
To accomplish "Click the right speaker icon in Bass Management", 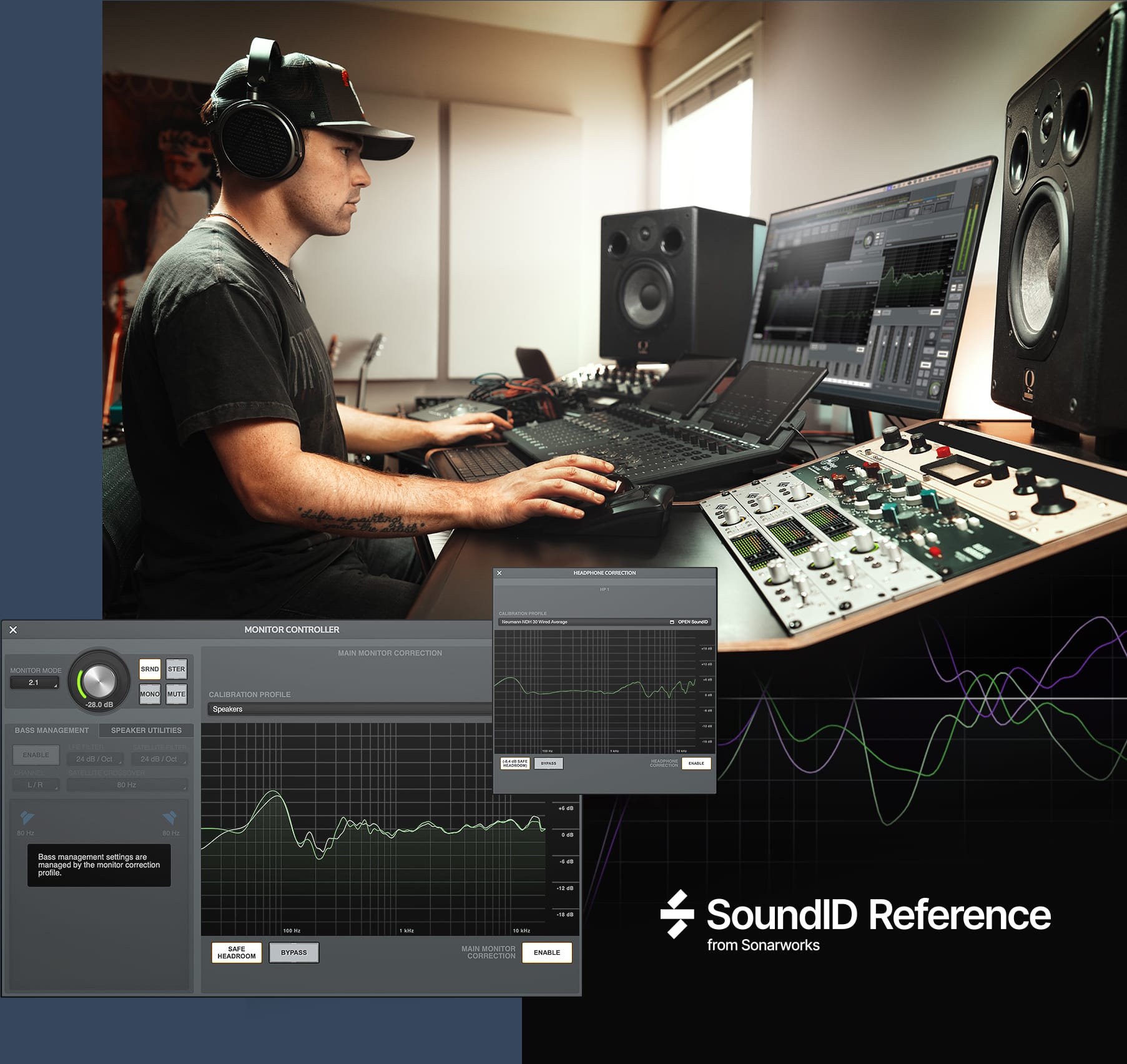I will coord(170,817).
